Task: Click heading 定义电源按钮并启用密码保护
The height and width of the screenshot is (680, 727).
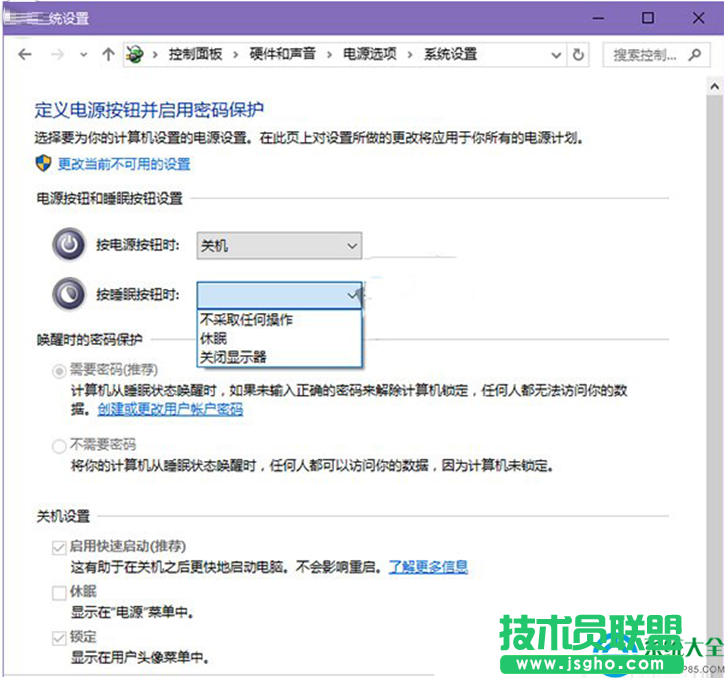Action: coord(149,110)
